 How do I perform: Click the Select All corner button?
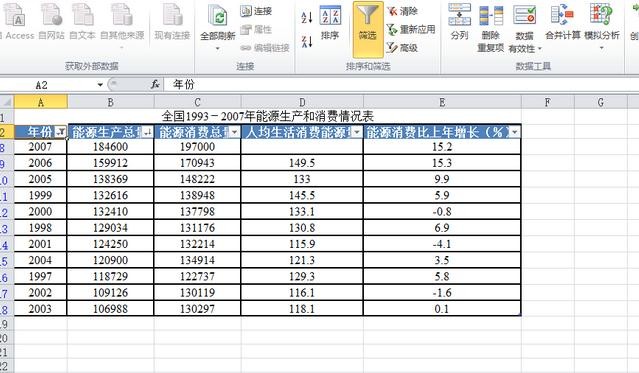[x=7, y=102]
